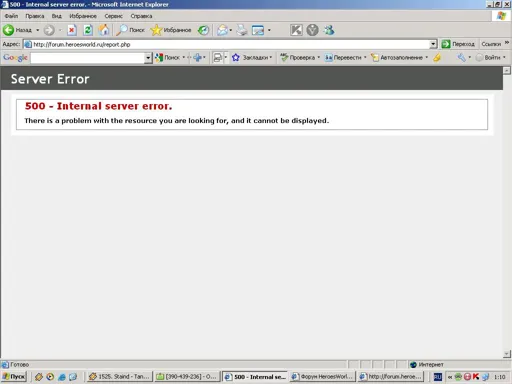Expand the Edit button dropdown arrow

point(269,30)
